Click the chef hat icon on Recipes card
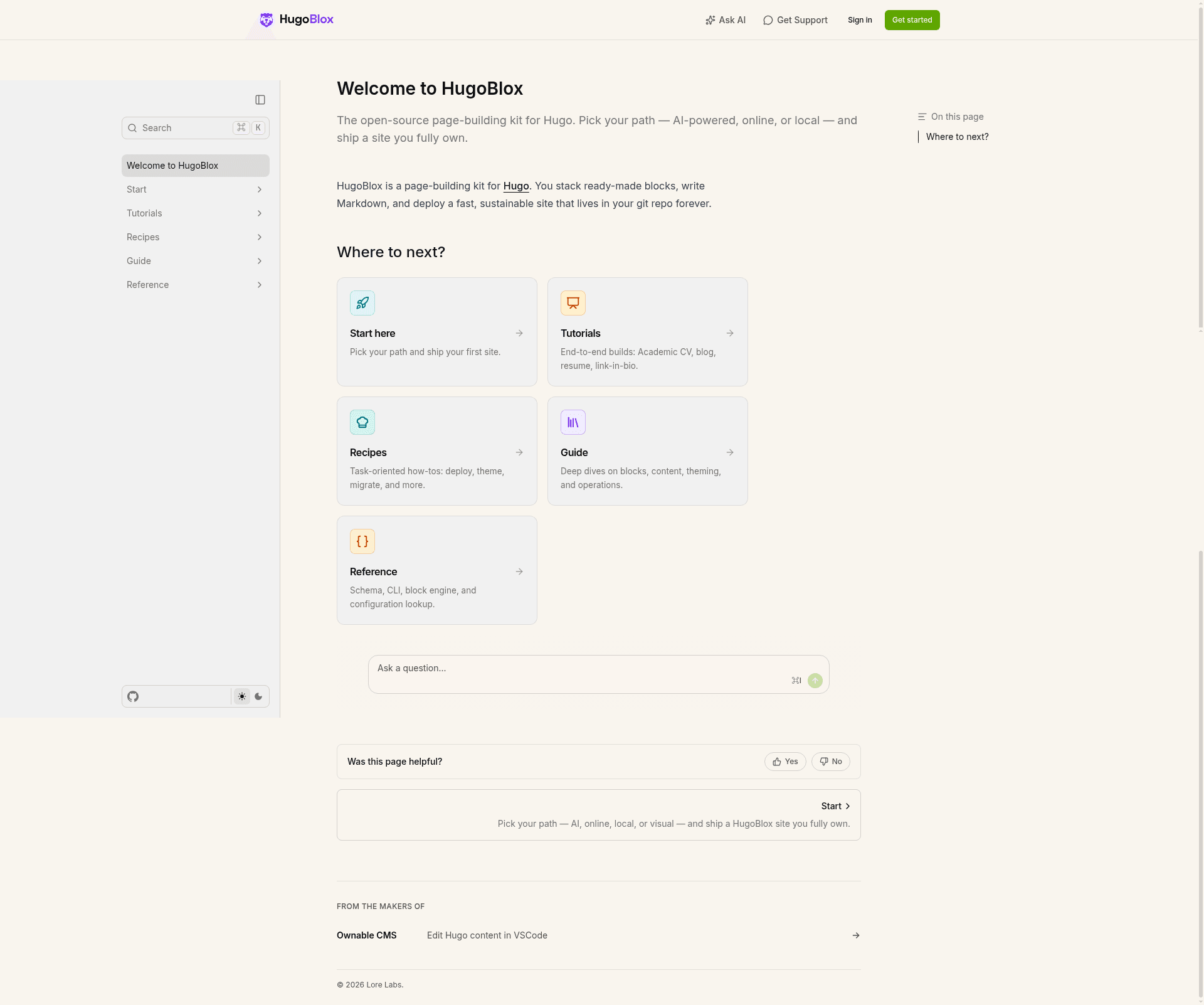Screen dimensions: 1204x1005 [362, 422]
